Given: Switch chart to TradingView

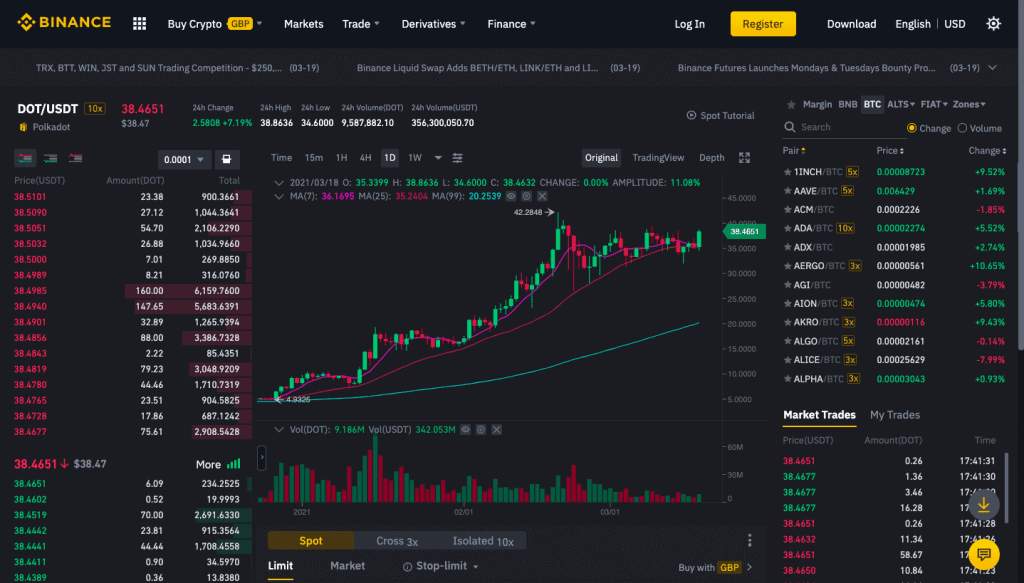Looking at the screenshot, I should pyautogui.click(x=658, y=158).
